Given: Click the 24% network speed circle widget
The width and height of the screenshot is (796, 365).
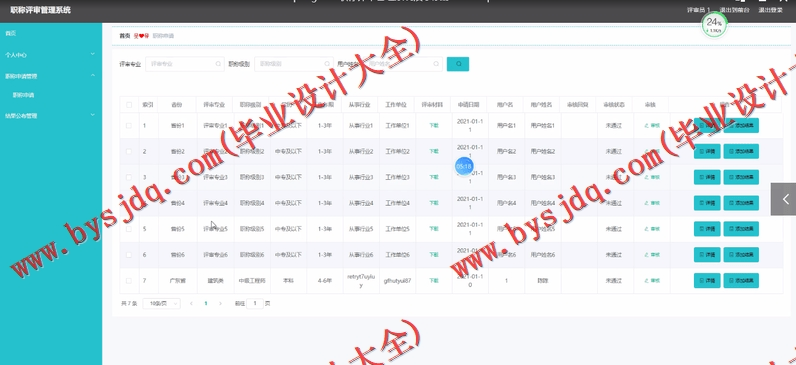Looking at the screenshot, I should 714,24.
